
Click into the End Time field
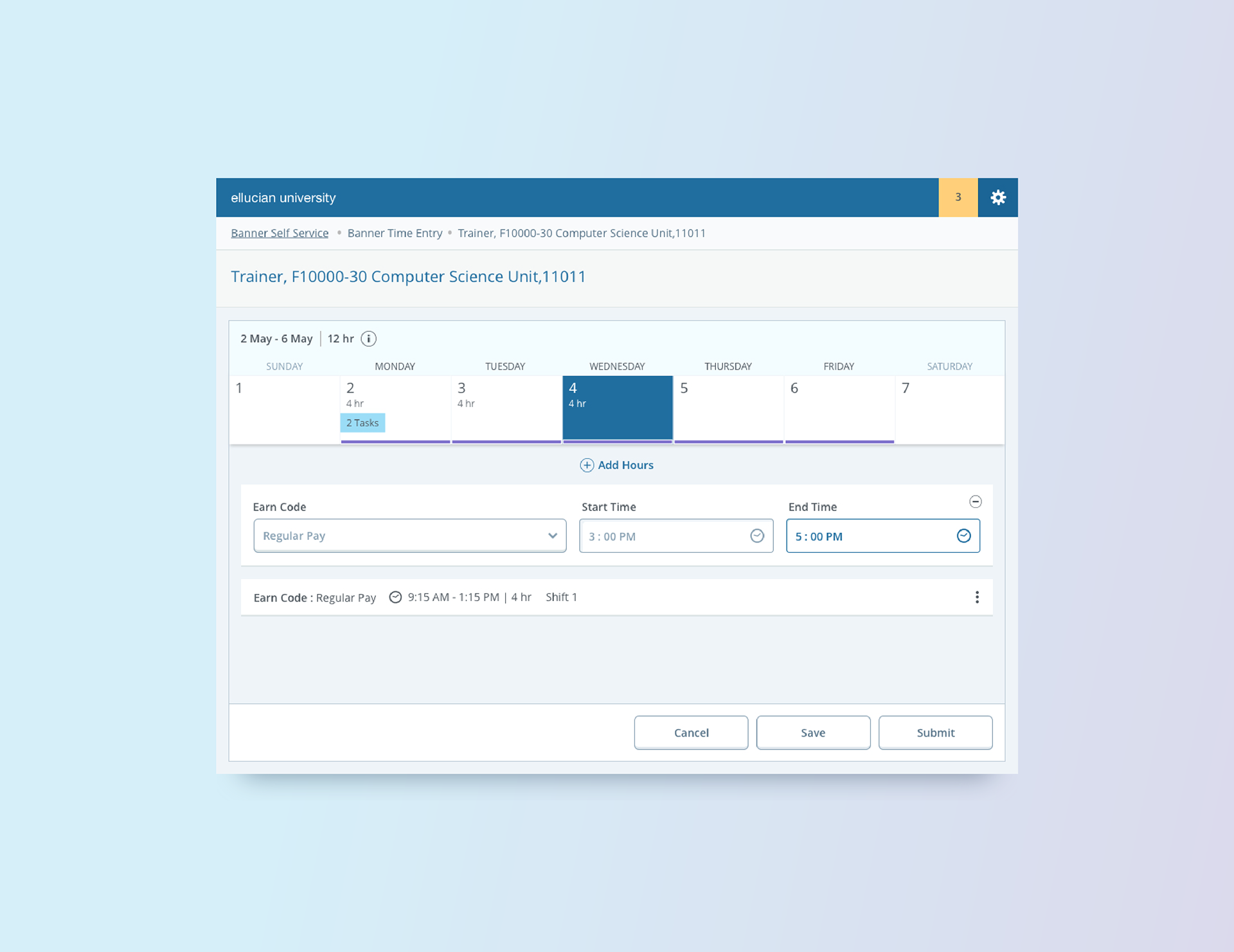coord(868,536)
